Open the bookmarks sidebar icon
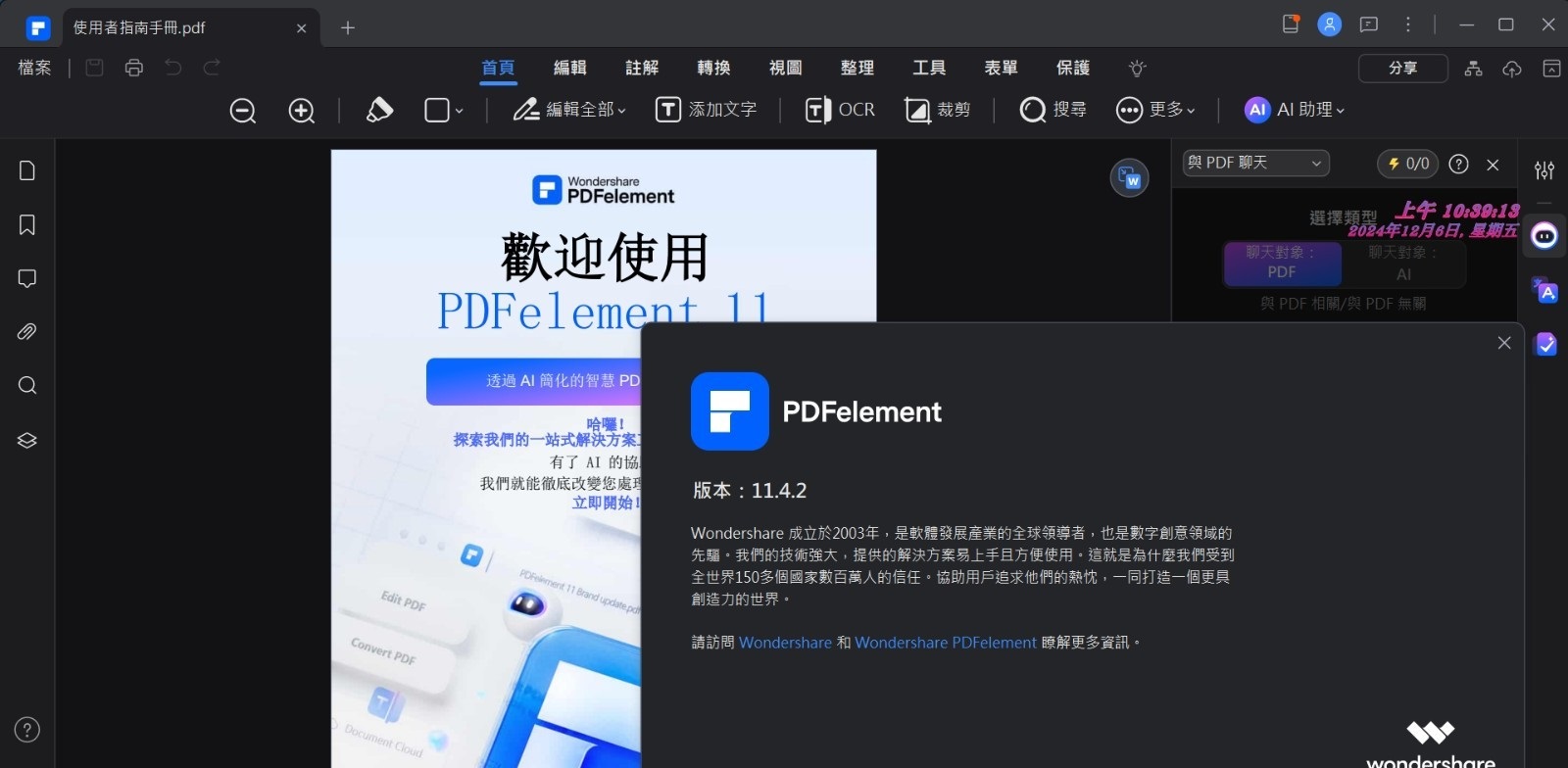The image size is (1568, 768). coord(27,225)
